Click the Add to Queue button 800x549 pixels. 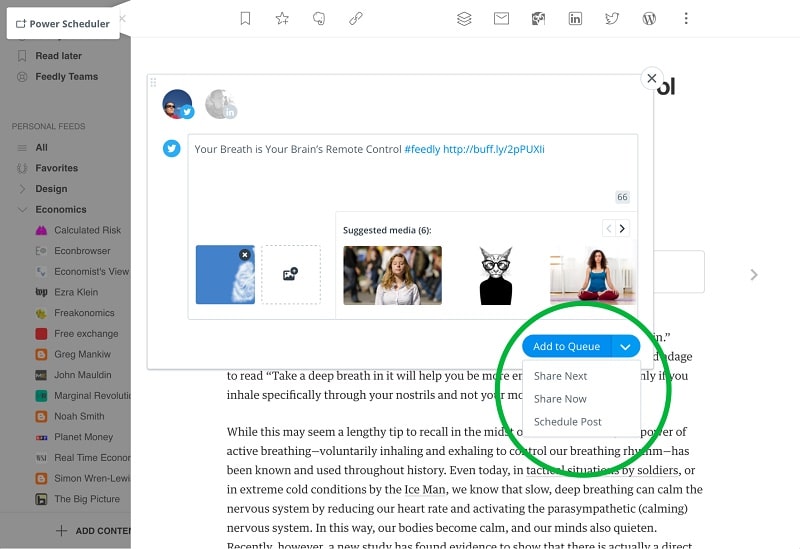[x=566, y=346]
